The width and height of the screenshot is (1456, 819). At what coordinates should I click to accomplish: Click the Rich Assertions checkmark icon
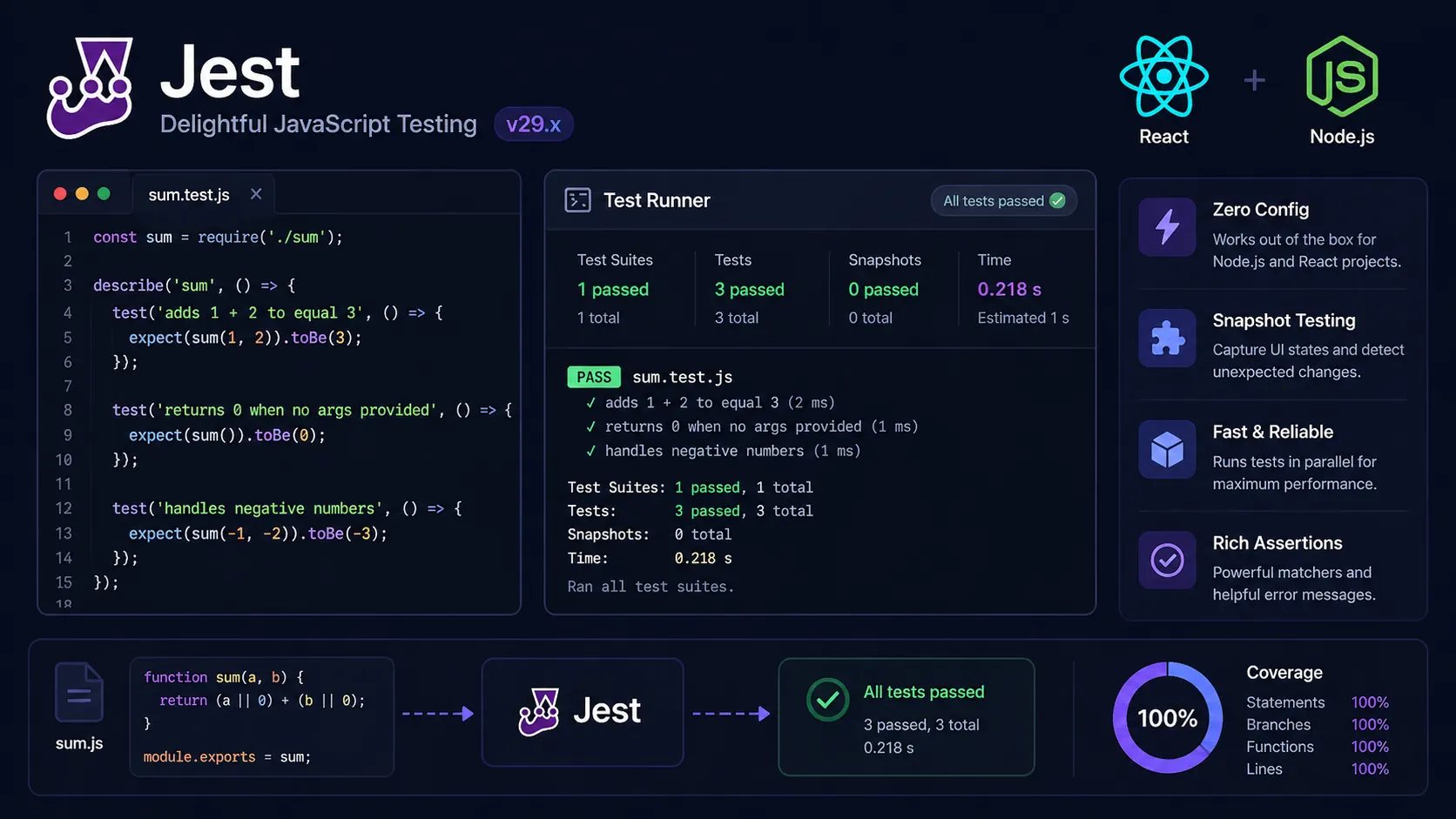[1166, 561]
